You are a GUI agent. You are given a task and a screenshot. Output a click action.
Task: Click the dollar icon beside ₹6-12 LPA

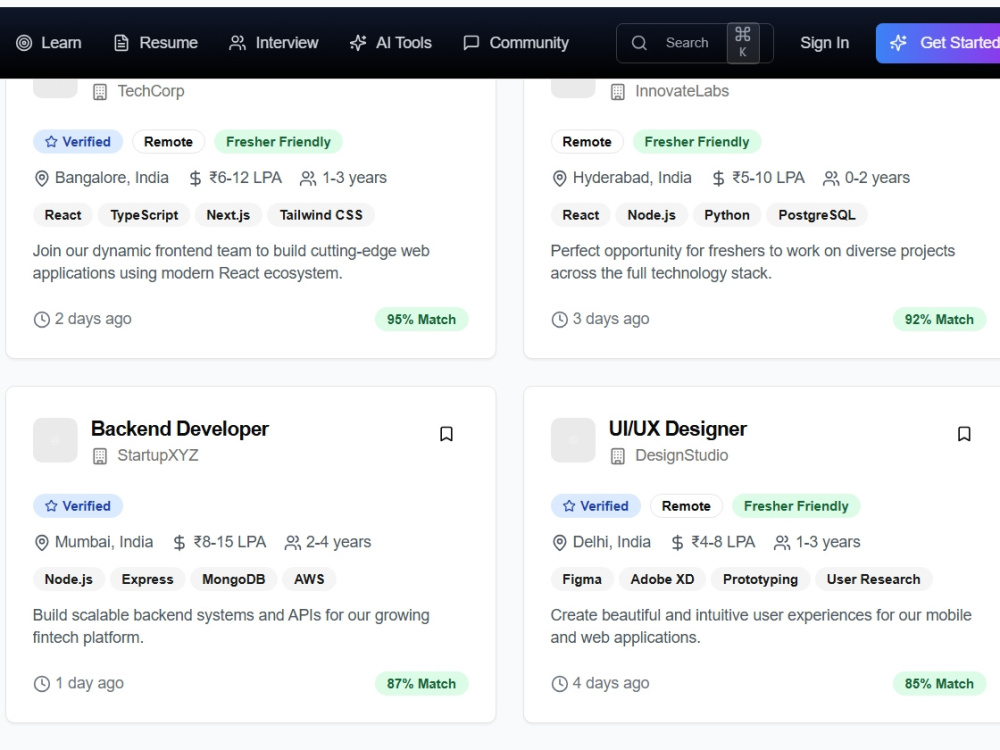[x=195, y=179]
